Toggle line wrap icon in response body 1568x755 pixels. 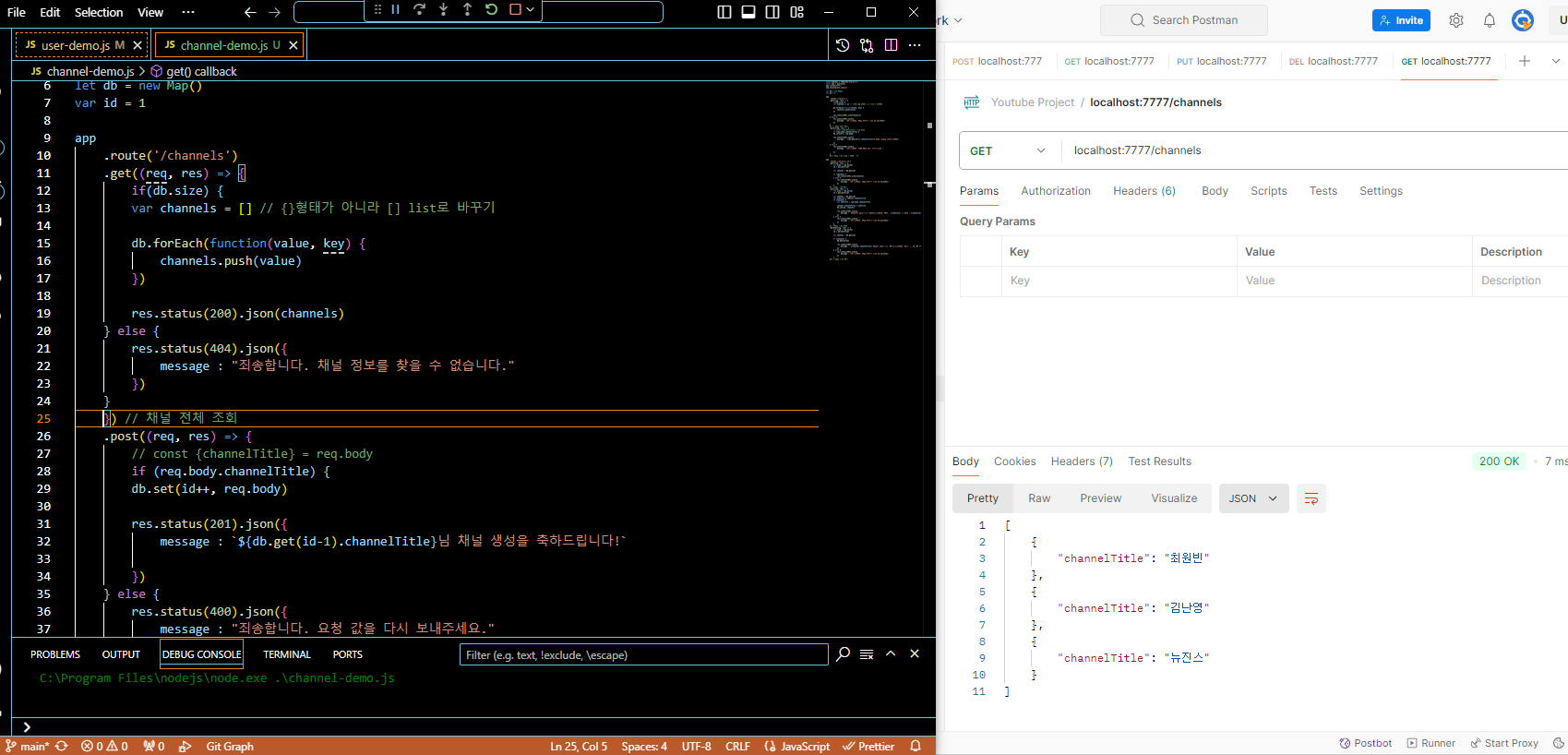pyautogui.click(x=1311, y=498)
